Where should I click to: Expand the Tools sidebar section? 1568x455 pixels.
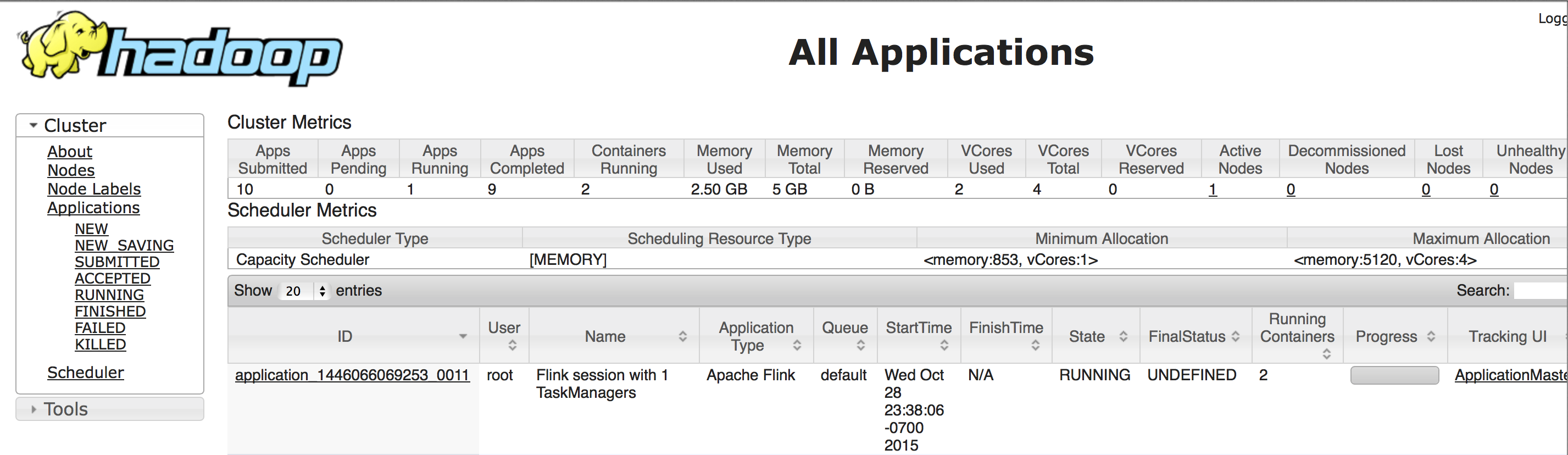pyautogui.click(x=34, y=409)
